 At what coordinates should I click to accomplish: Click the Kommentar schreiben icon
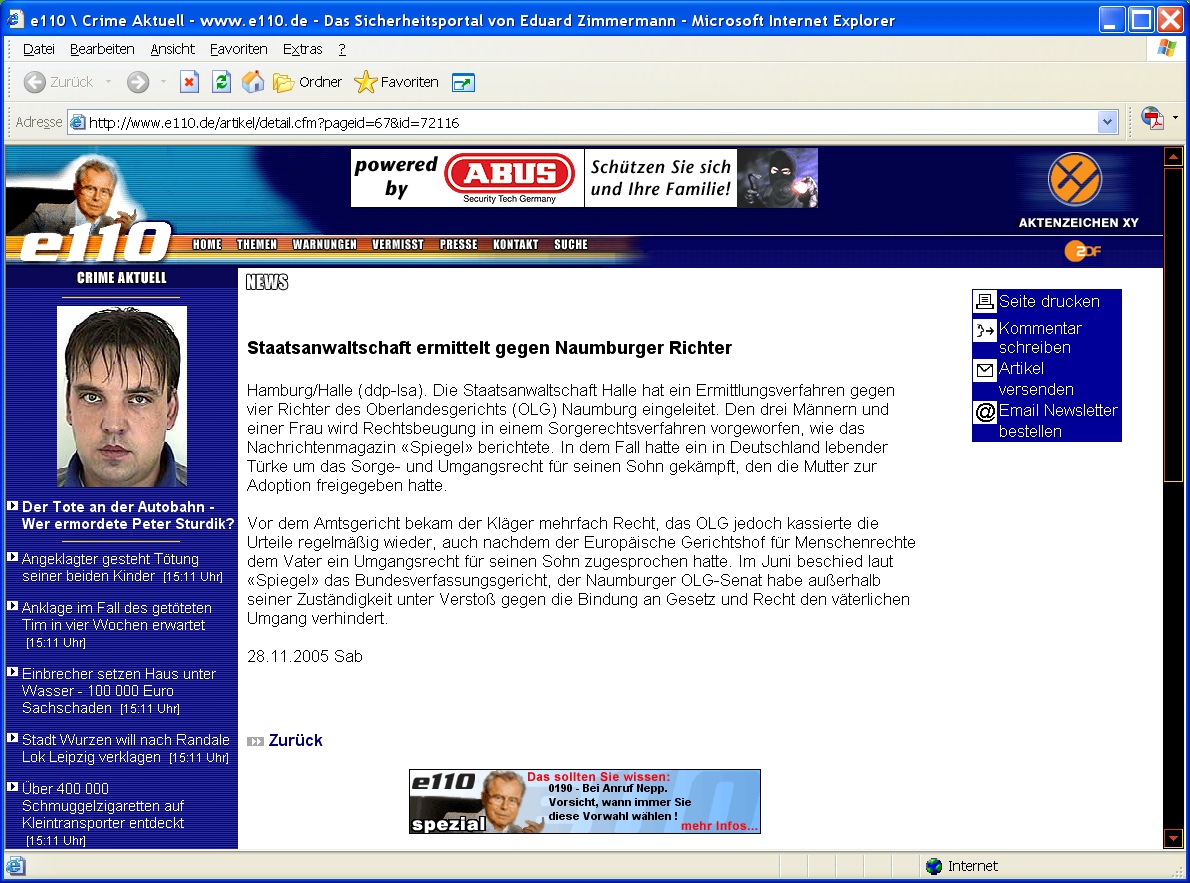[985, 330]
